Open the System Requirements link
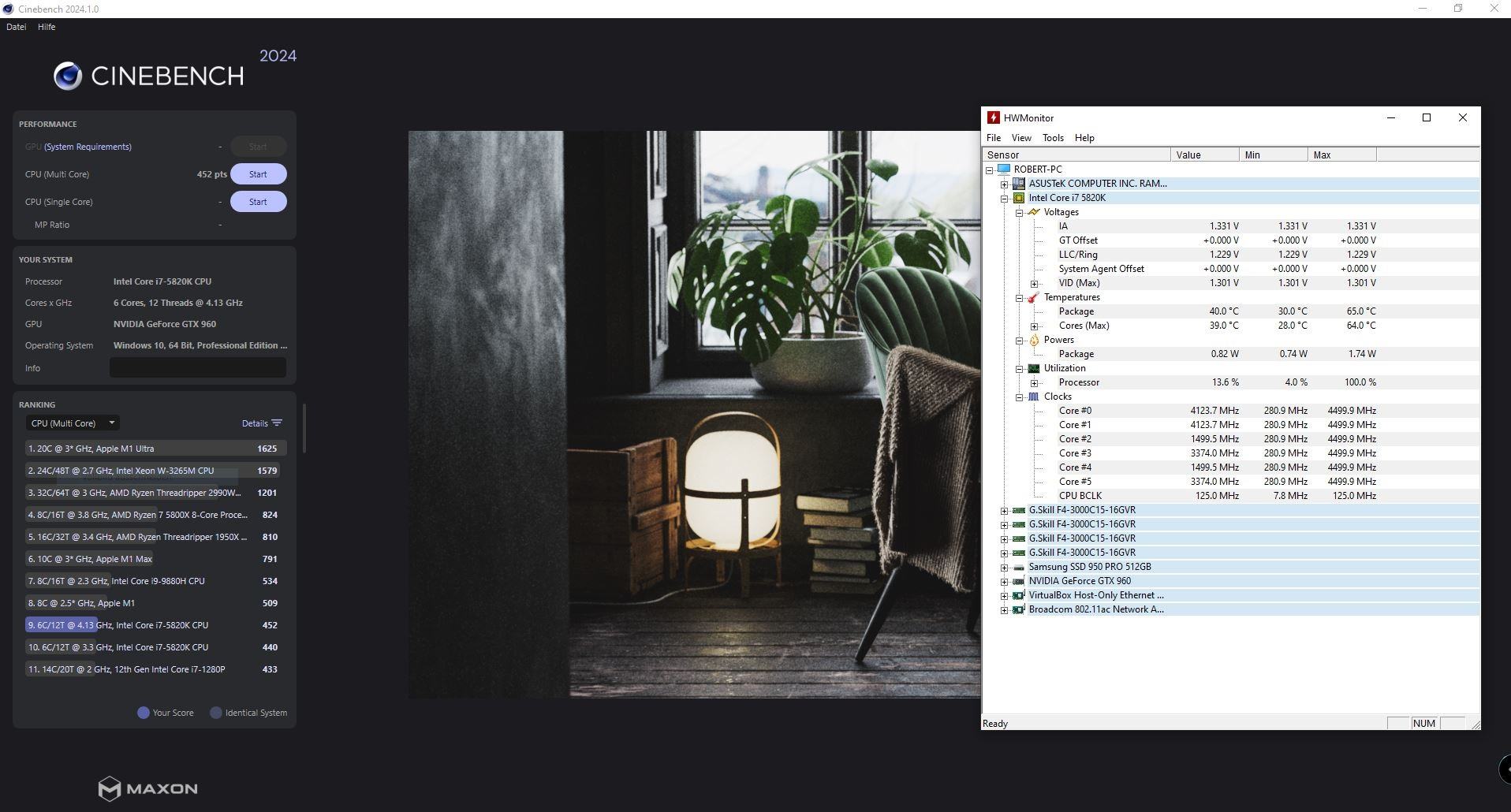Viewport: 1511px width, 812px height. point(88,147)
